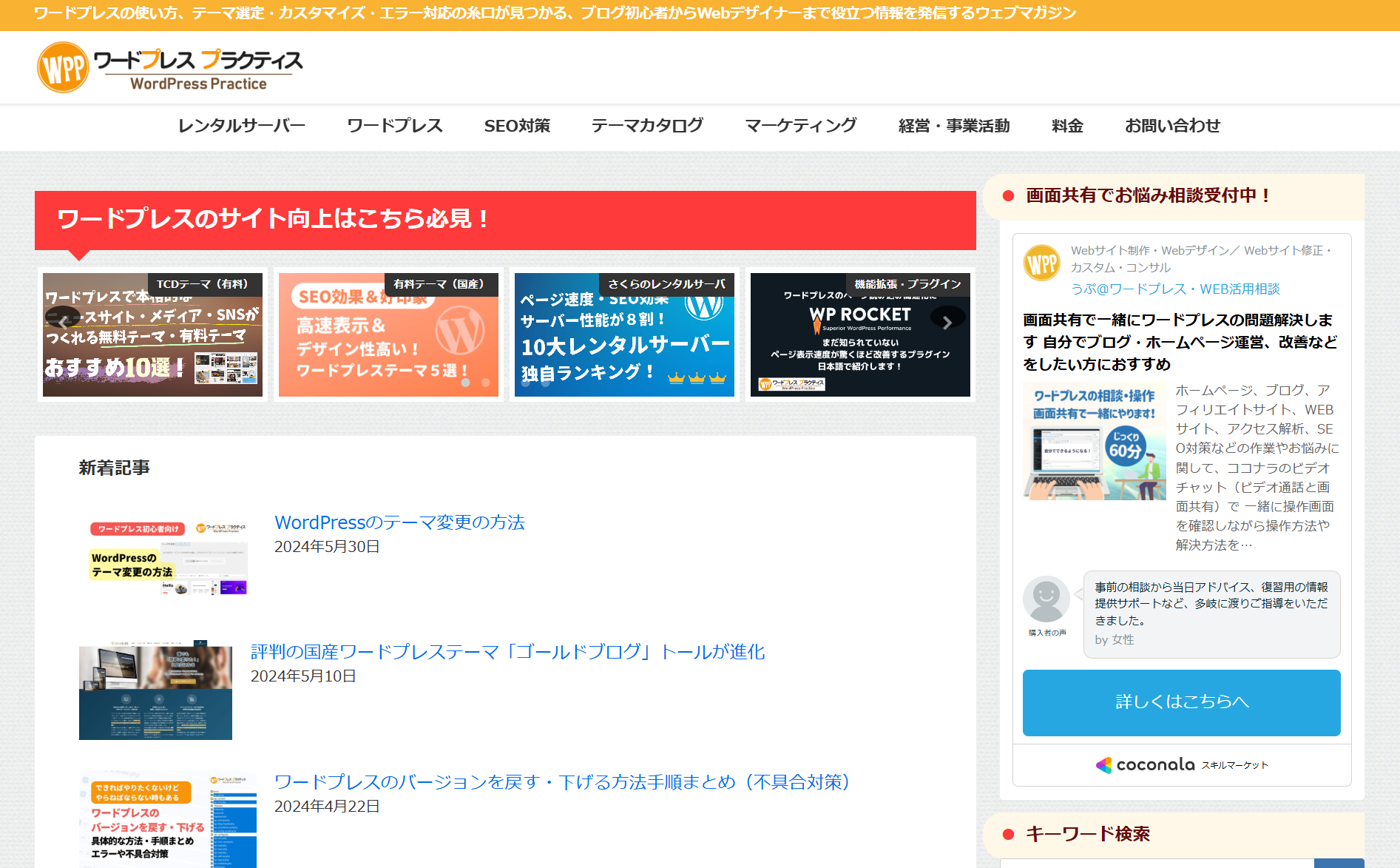The width and height of the screenshot is (1400, 868).
Task: Open SEO対策 menu item
Action: [517, 126]
